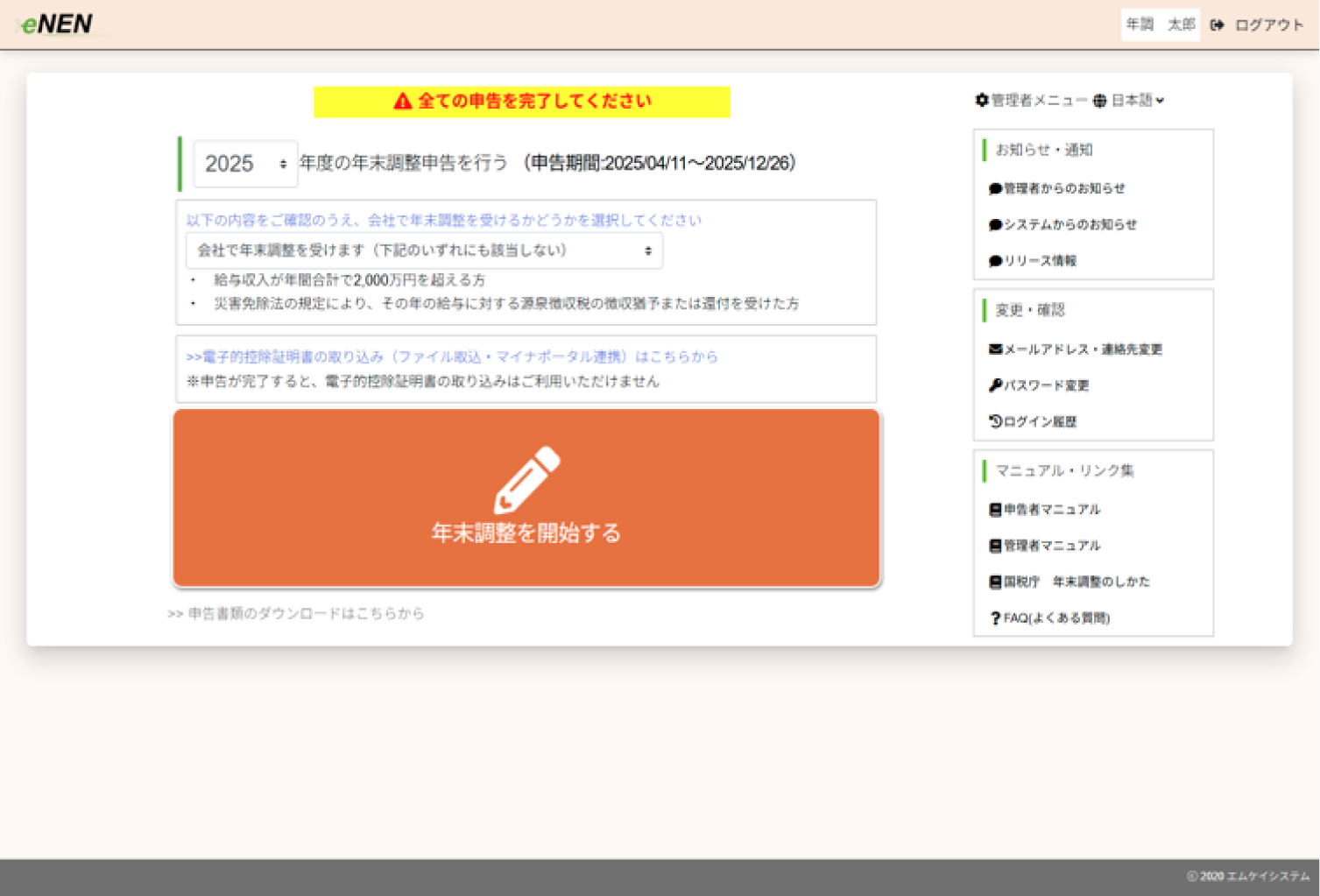Click the key icon for password change
This screenshot has width=1320, height=896.
pos(995,385)
